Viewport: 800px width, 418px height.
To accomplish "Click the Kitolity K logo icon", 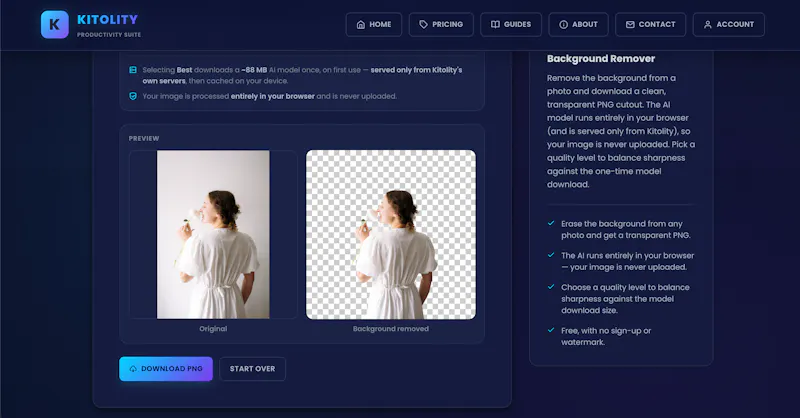I will [55, 24].
